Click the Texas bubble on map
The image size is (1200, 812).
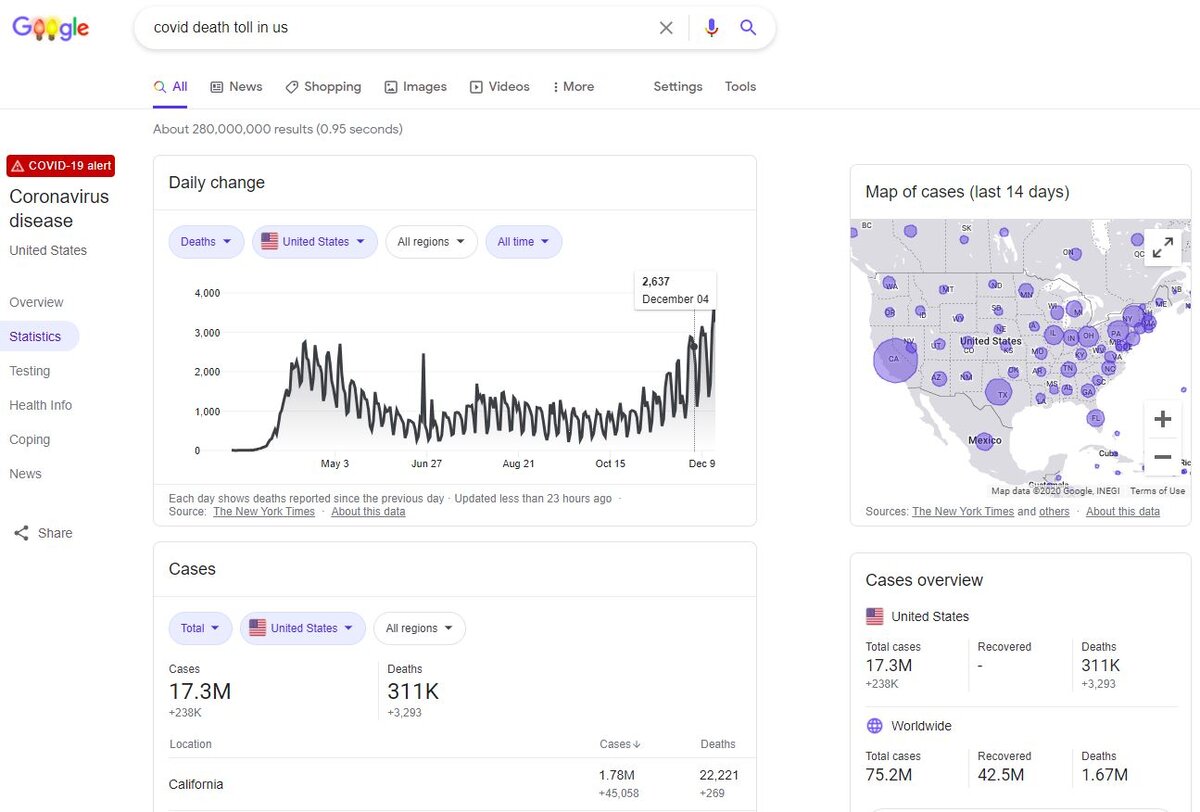point(999,392)
